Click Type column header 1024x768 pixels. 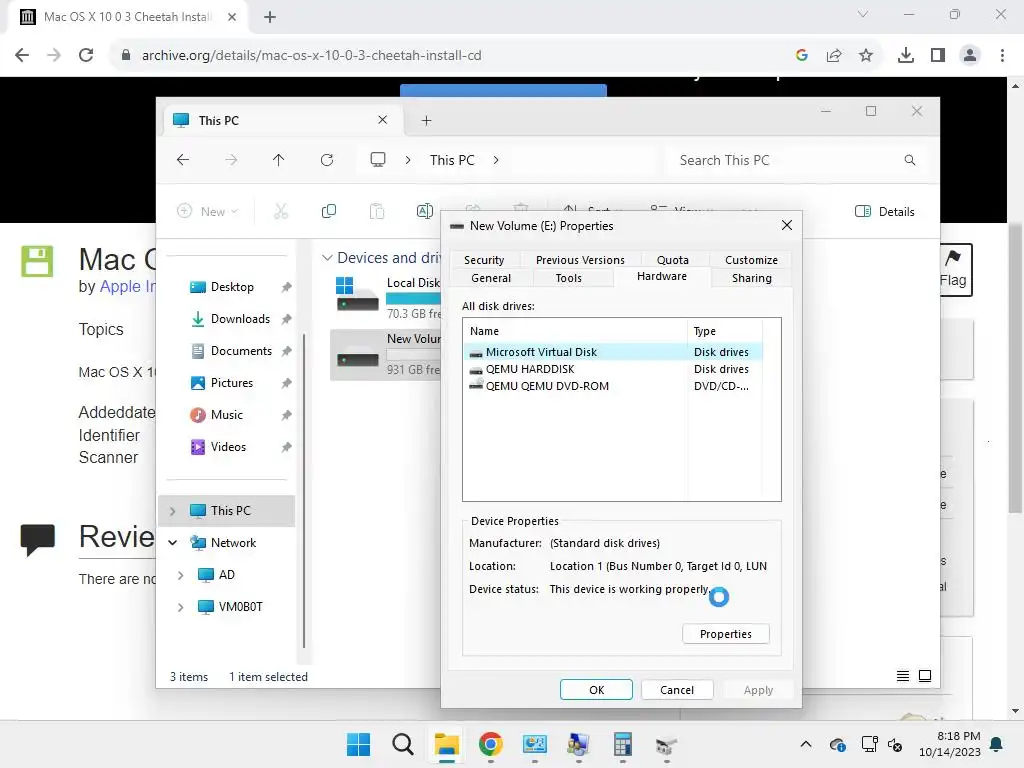725,331
